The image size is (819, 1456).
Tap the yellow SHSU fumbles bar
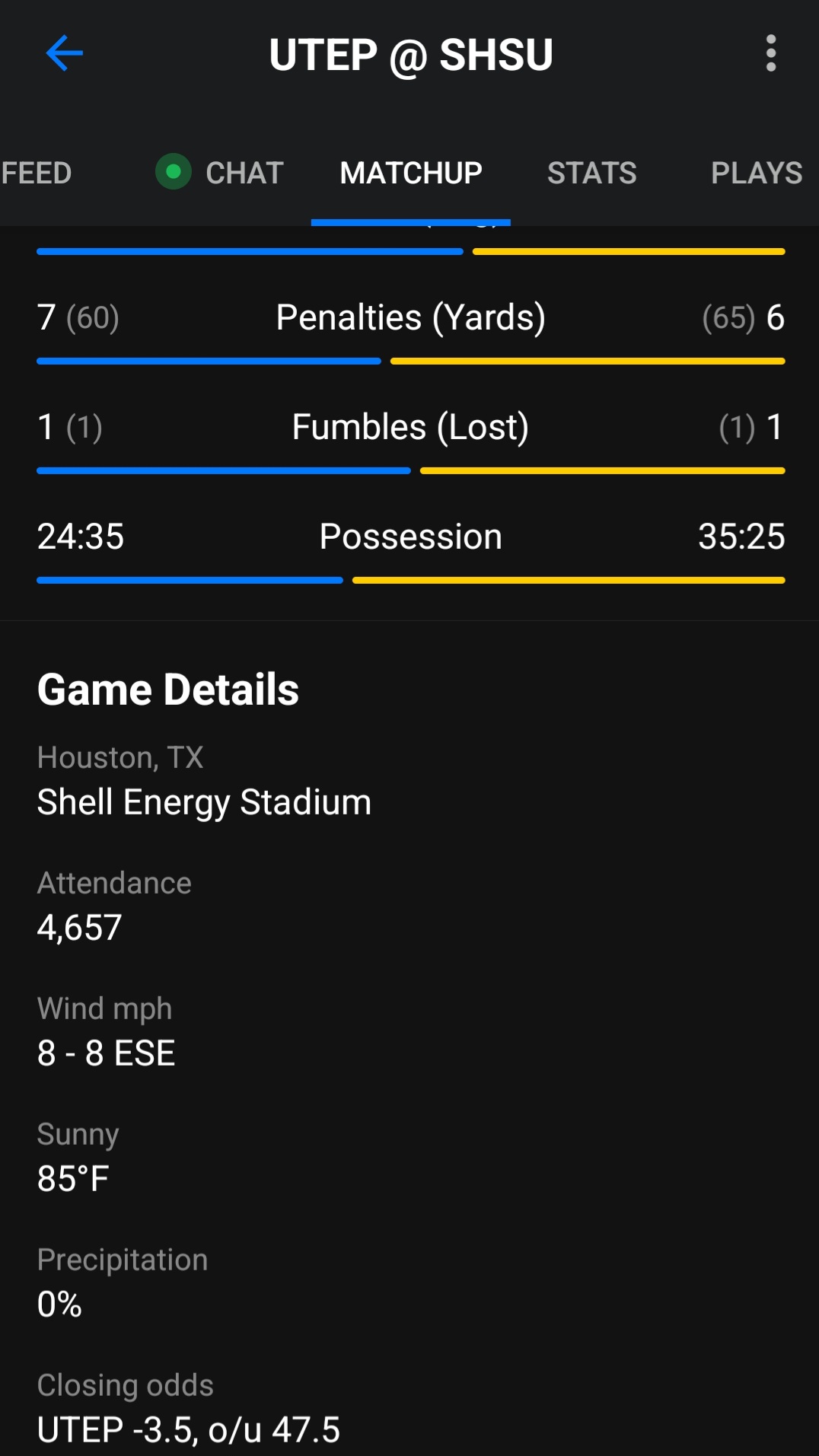(x=602, y=471)
